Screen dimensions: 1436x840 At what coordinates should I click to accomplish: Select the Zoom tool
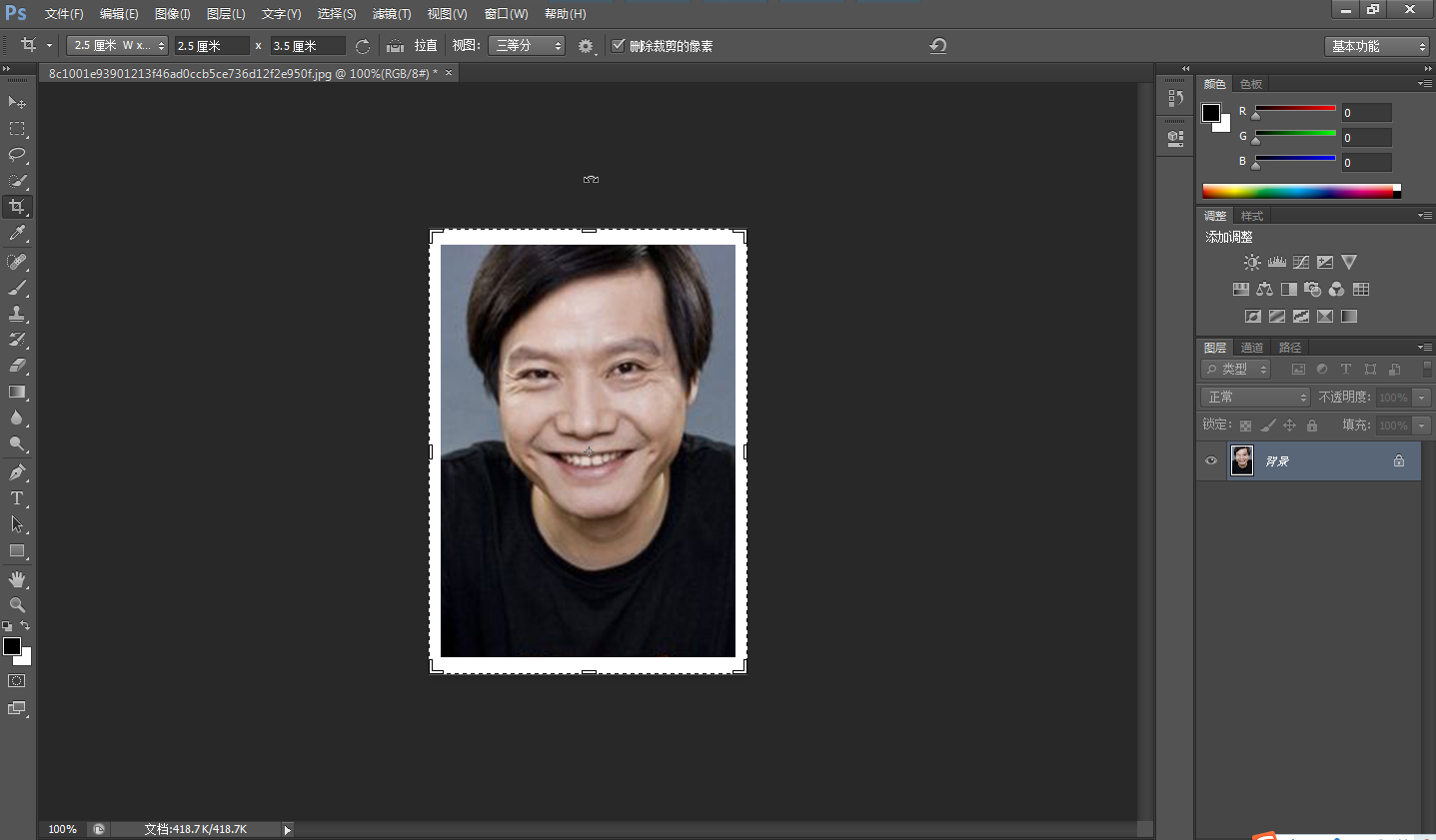coord(17,605)
